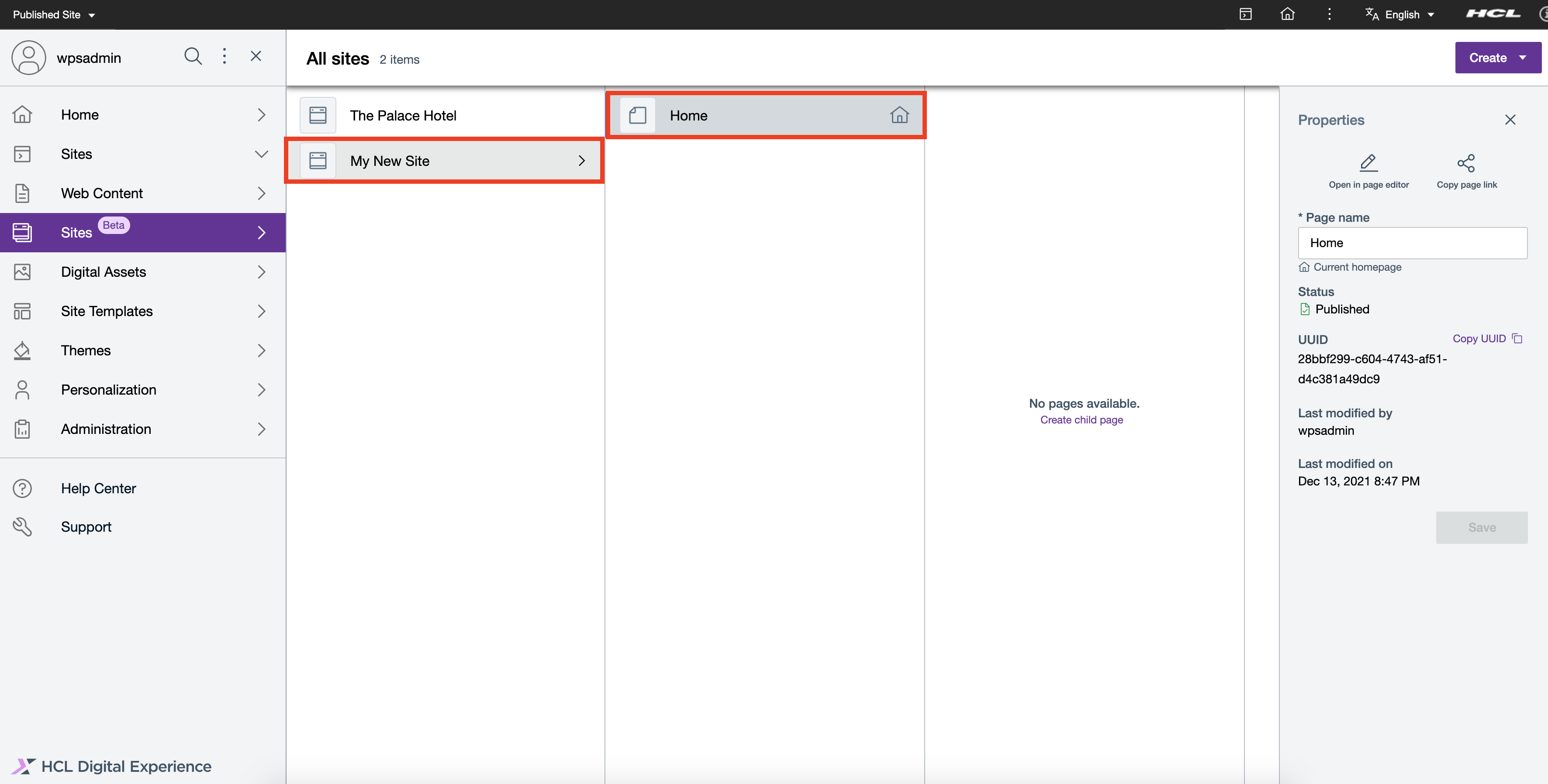Screen dimensions: 1548x784
Task: Click into the Page name input field
Action: click(x=1412, y=243)
